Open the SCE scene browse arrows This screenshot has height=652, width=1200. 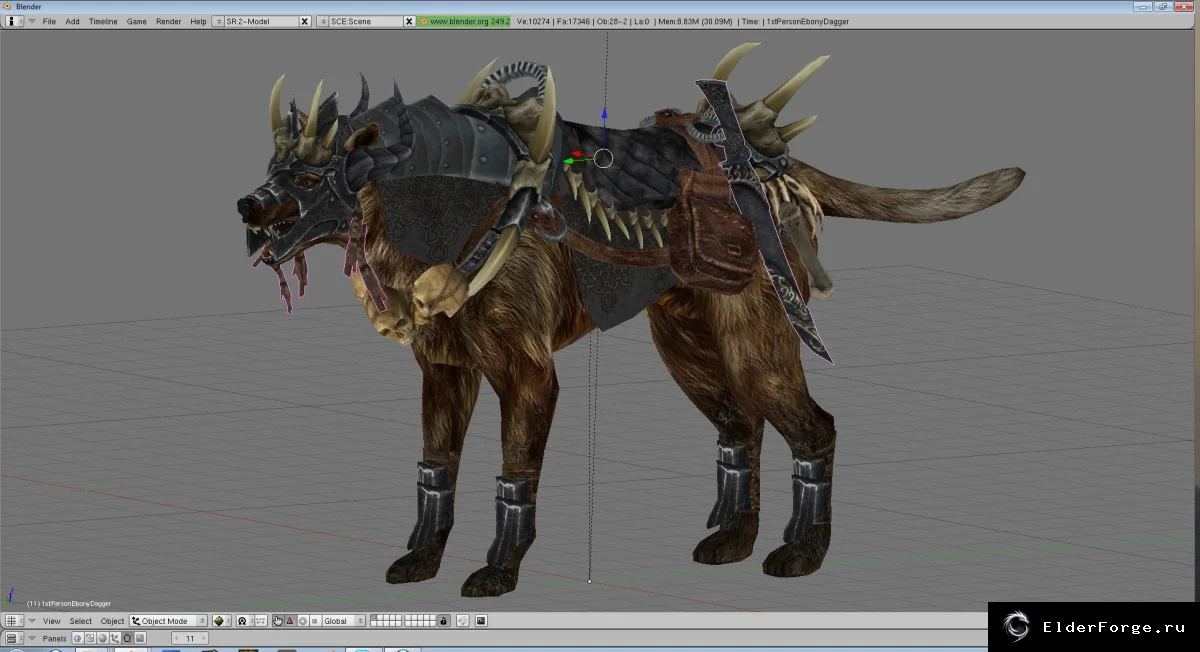click(322, 21)
